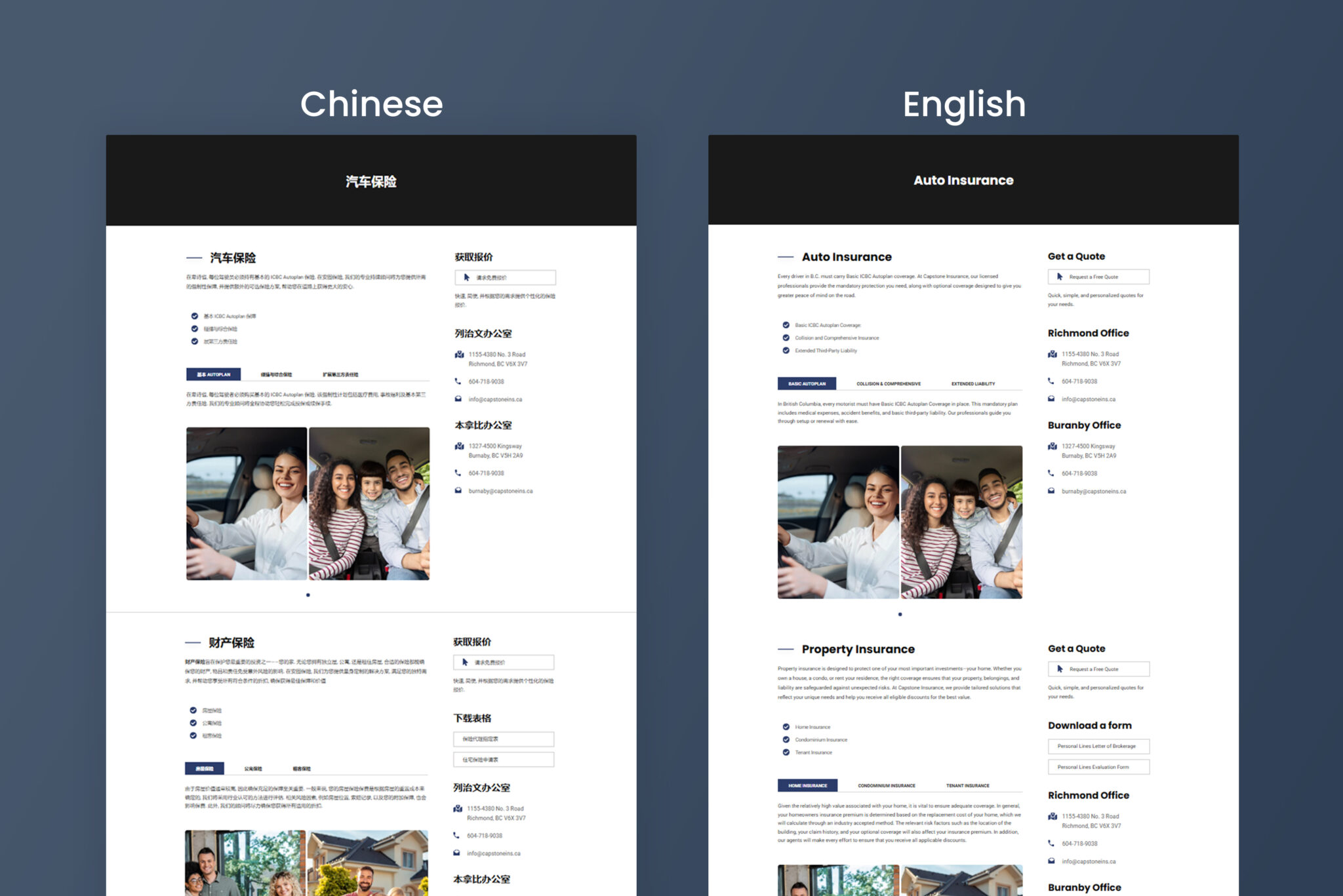Download the Personal Lines Evaluation Form

tap(1098, 767)
